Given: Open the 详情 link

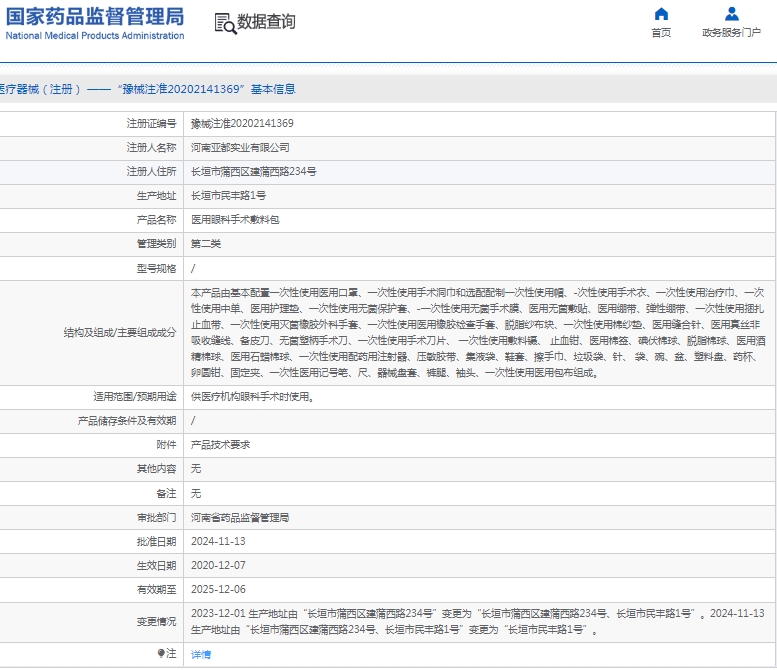Looking at the screenshot, I should pyautogui.click(x=201, y=654).
